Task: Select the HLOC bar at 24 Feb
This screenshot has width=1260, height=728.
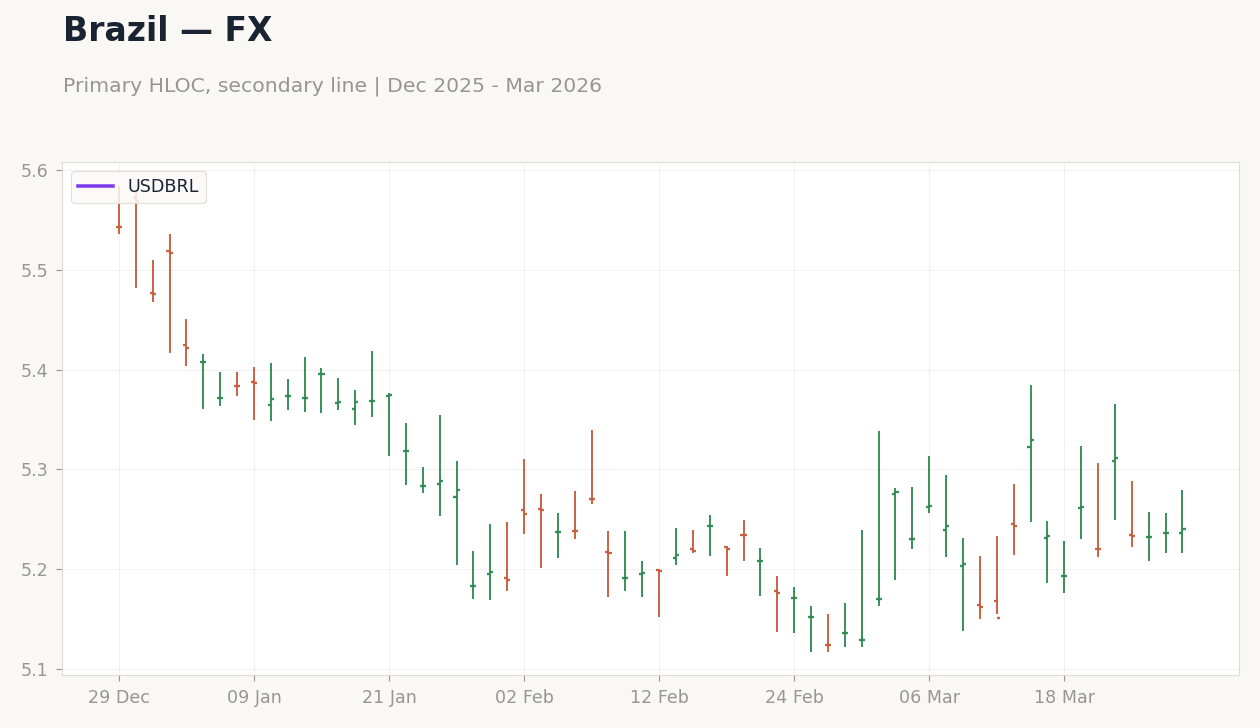Action: [x=794, y=610]
